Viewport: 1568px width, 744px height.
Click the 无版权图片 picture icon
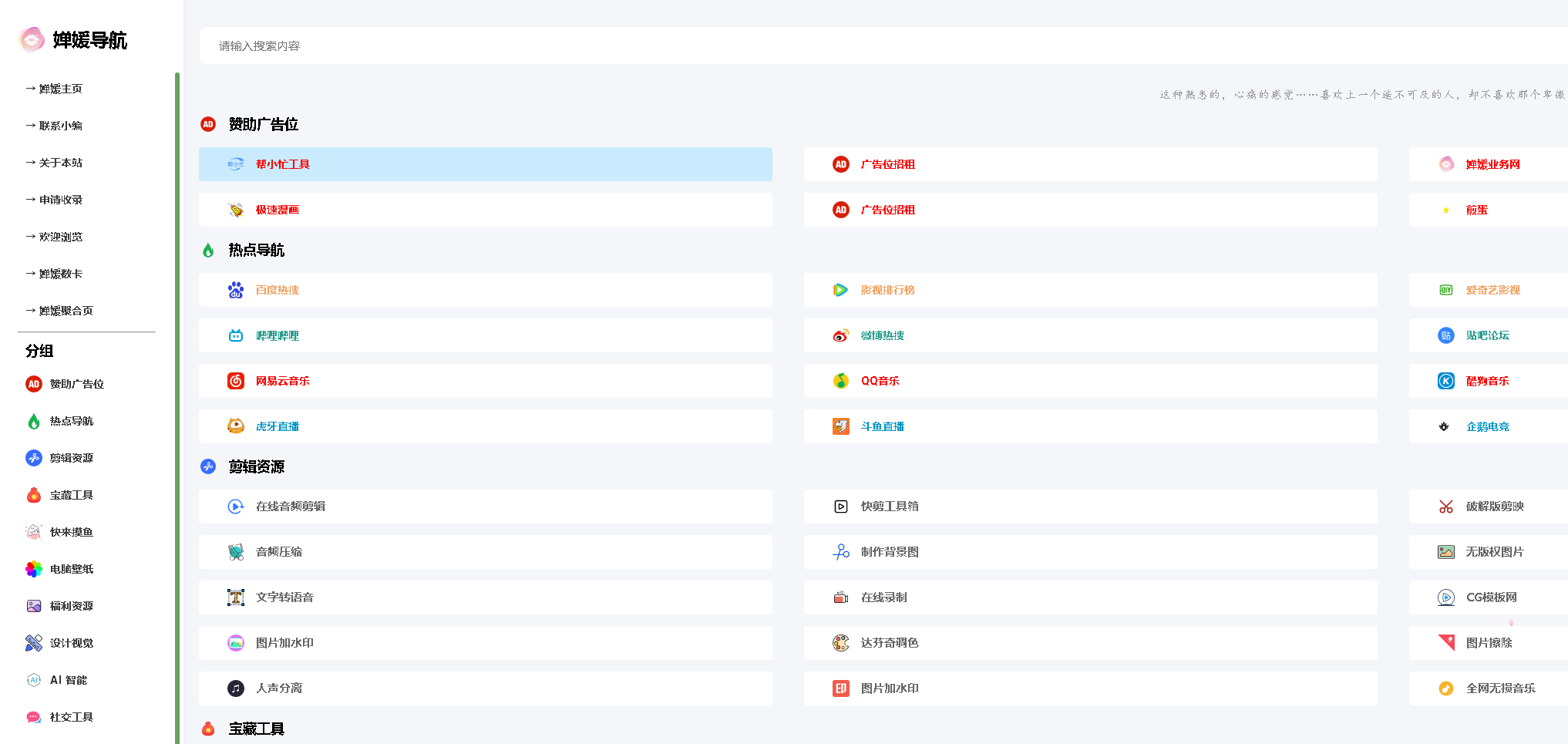1446,552
